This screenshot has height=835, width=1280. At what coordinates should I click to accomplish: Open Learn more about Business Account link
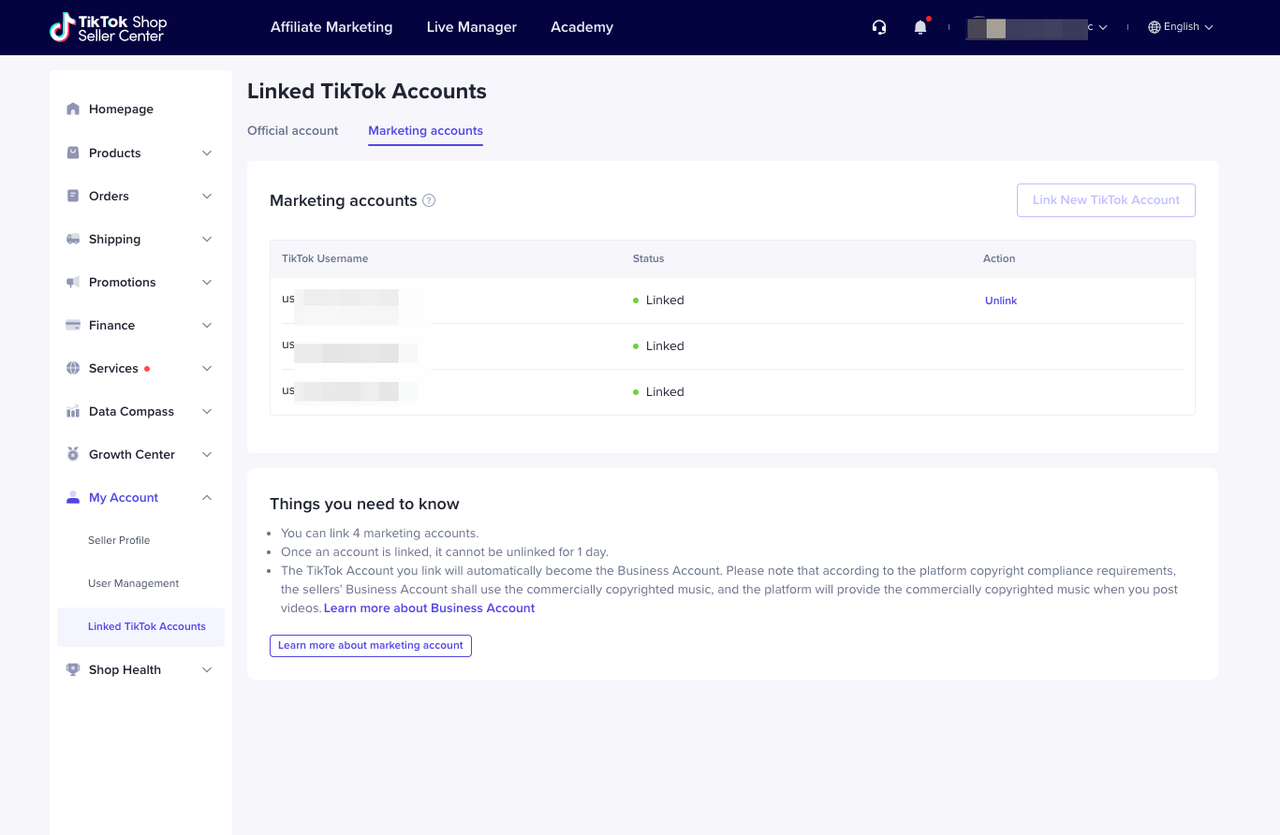(x=428, y=607)
